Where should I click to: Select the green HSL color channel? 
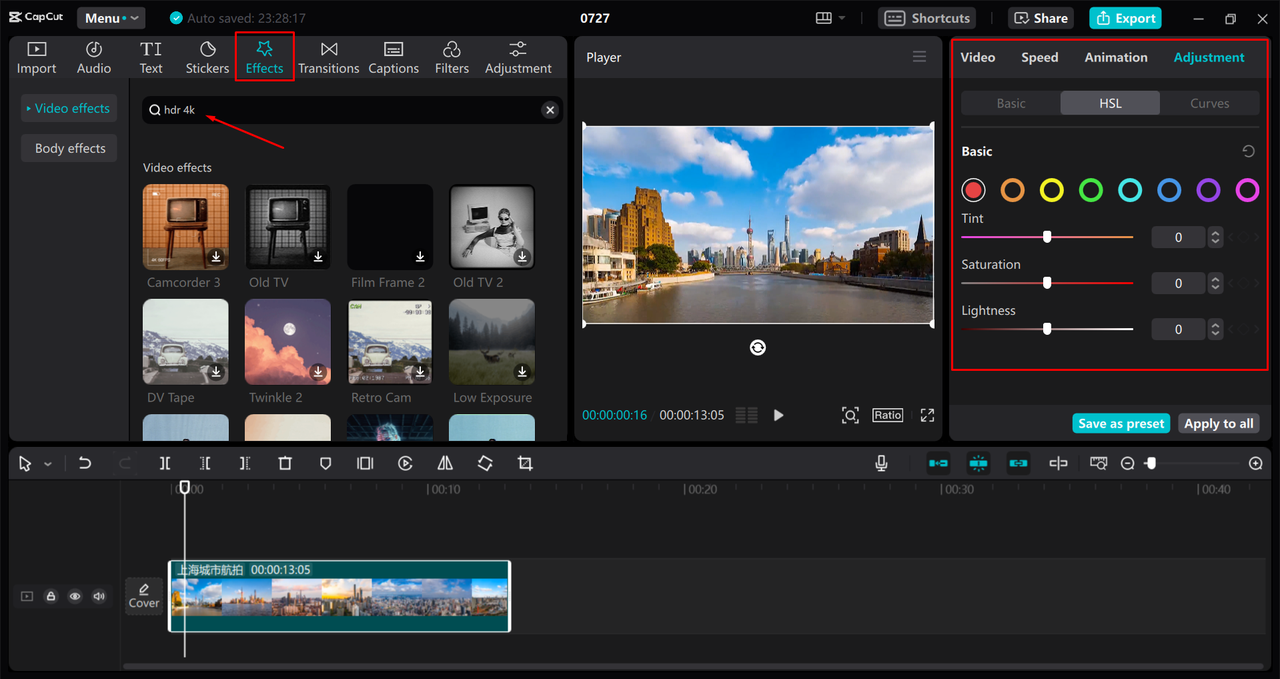(1091, 190)
